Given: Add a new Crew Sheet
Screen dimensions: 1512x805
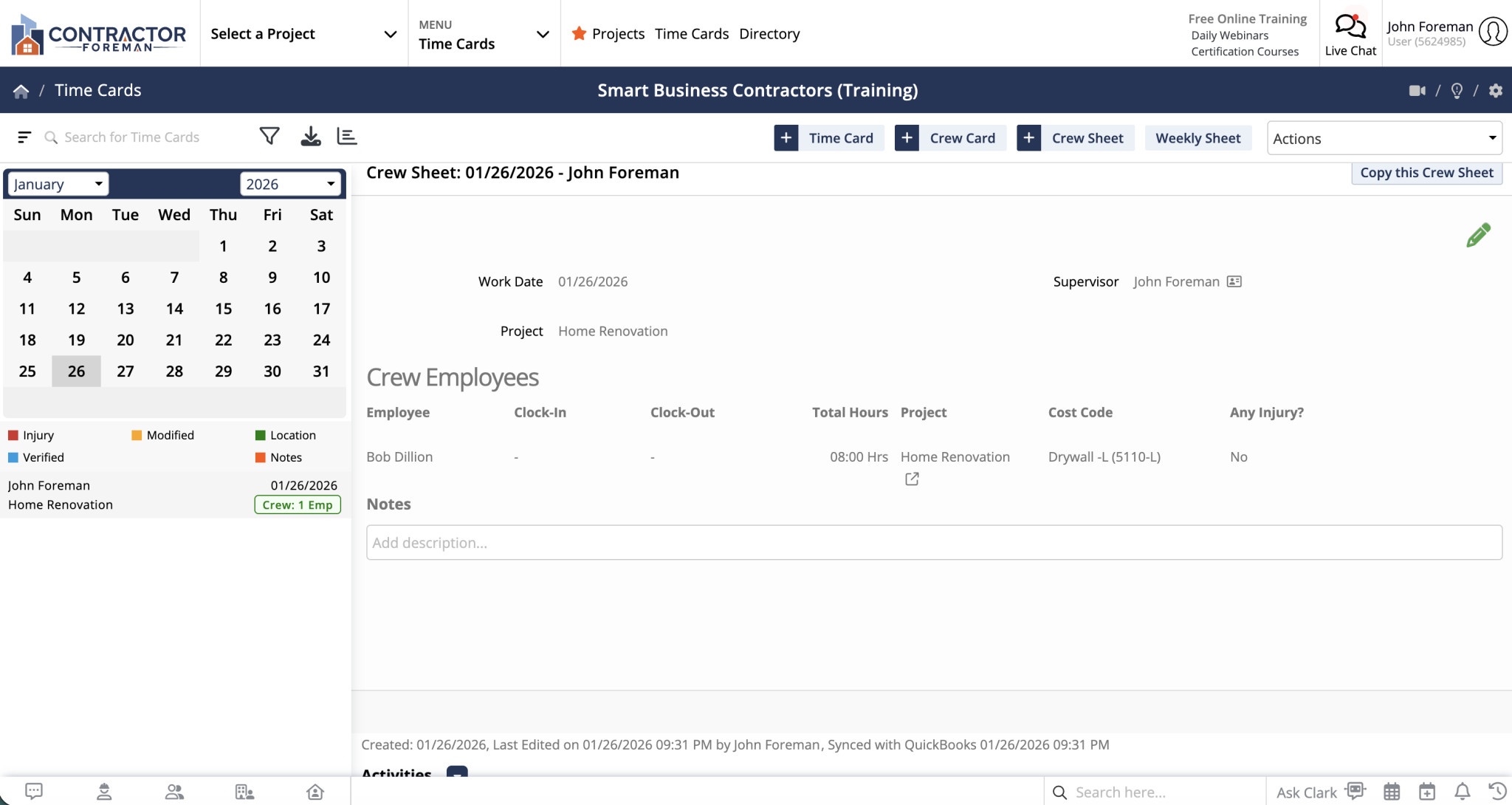Looking at the screenshot, I should pos(1075,138).
